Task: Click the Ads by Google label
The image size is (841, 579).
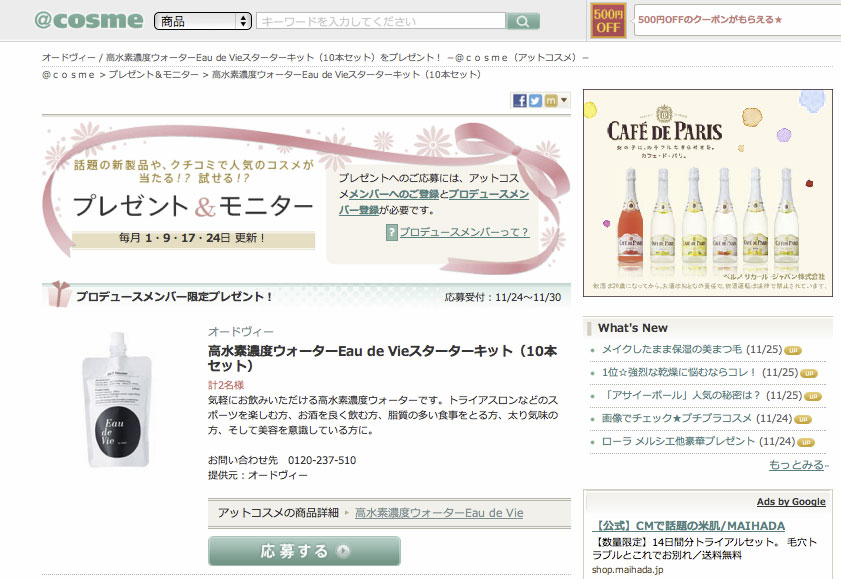Action: (791, 502)
